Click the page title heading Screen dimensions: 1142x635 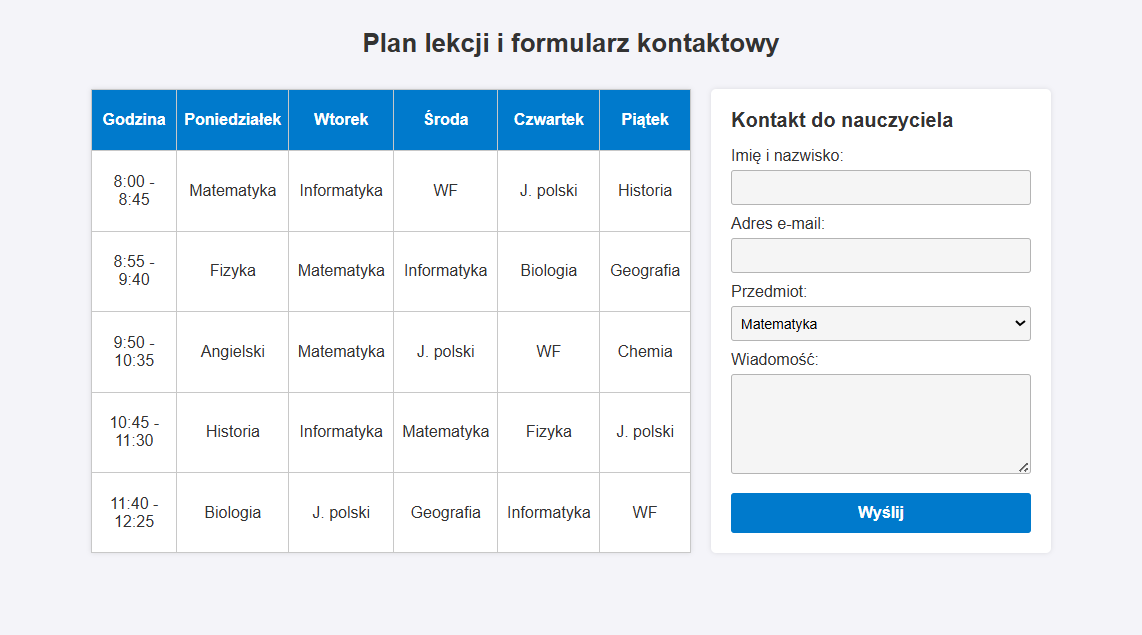[x=570, y=44]
